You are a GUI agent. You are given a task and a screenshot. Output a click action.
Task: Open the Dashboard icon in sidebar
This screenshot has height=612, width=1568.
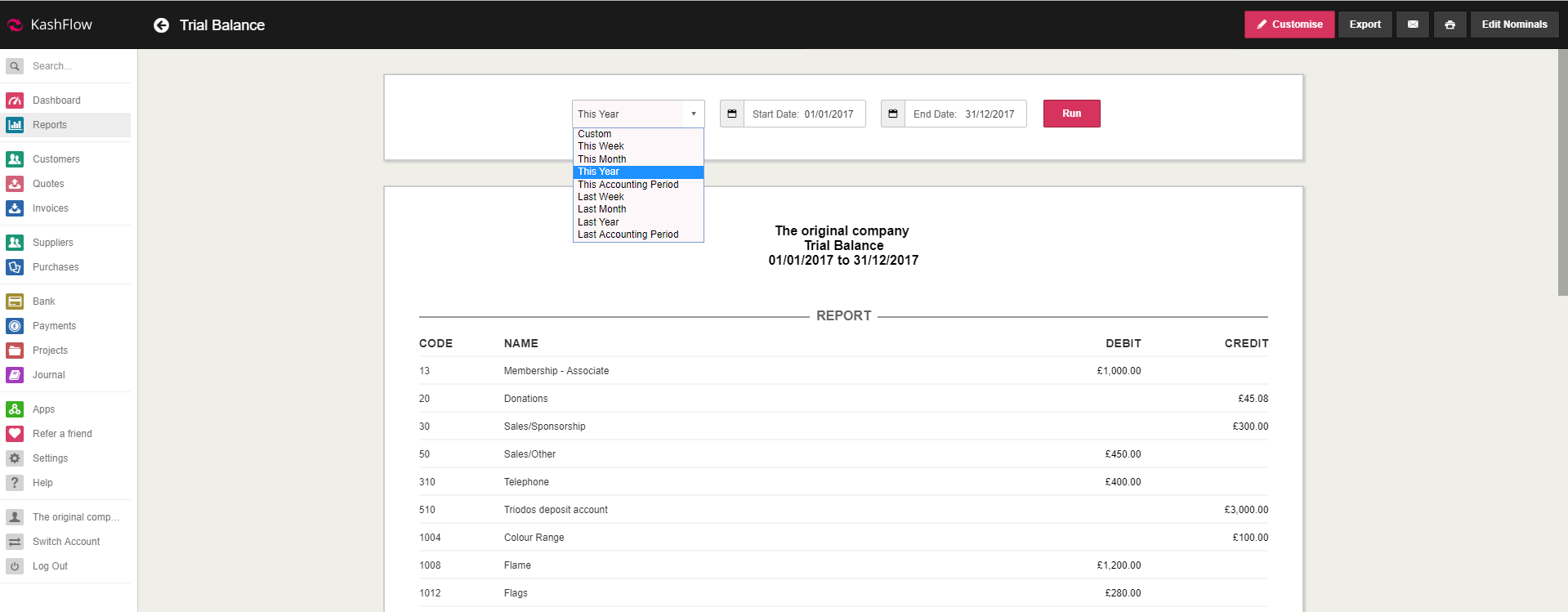[15, 101]
